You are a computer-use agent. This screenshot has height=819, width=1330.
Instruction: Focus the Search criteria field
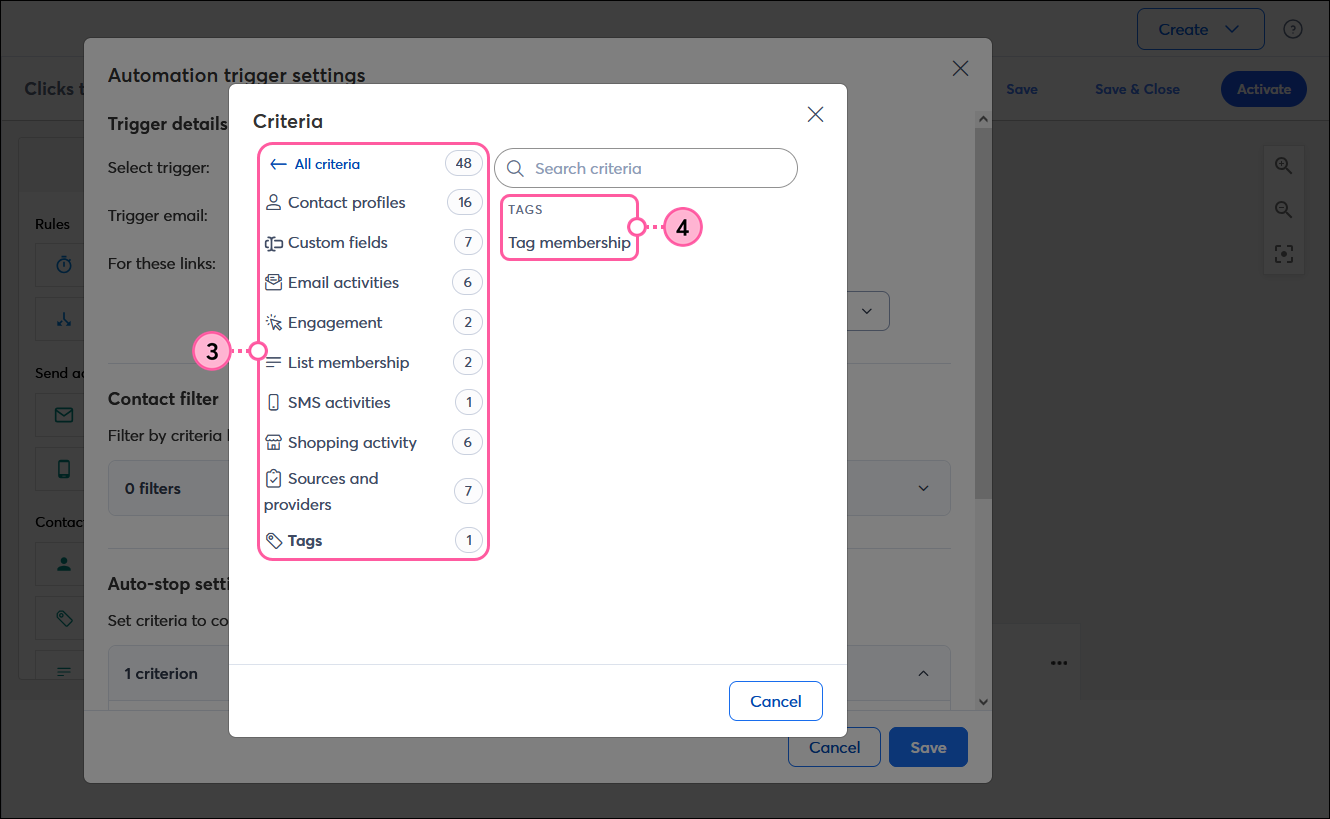coord(646,168)
